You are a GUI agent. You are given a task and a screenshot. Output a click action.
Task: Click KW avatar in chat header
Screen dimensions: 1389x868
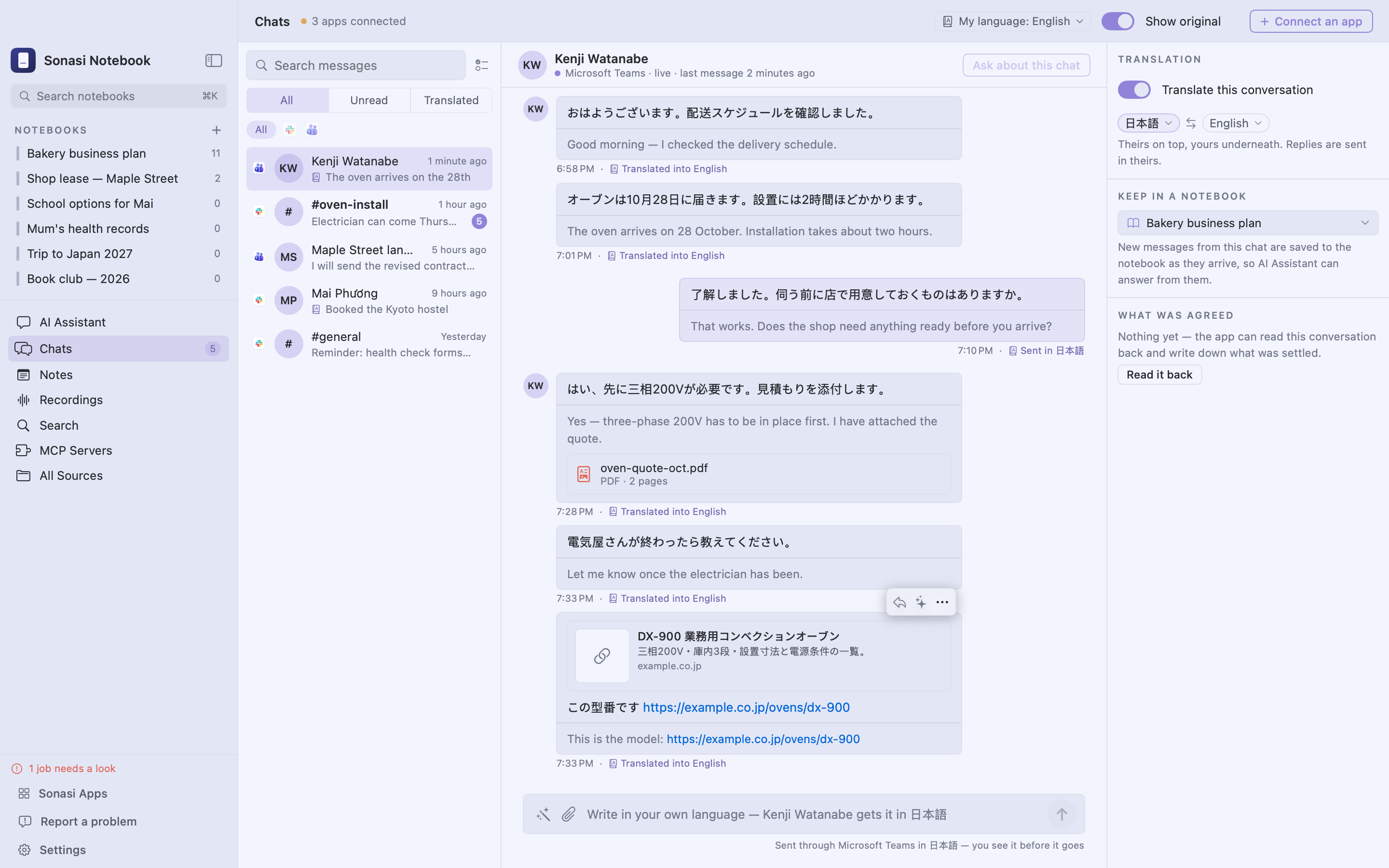click(x=532, y=65)
